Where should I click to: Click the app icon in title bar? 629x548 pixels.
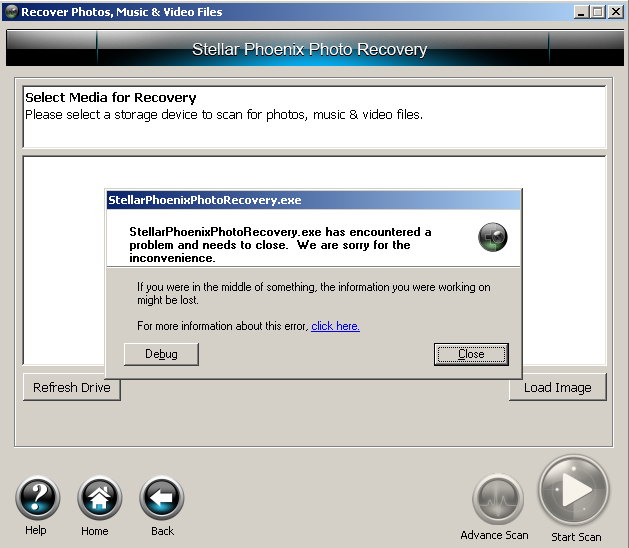click(11, 12)
